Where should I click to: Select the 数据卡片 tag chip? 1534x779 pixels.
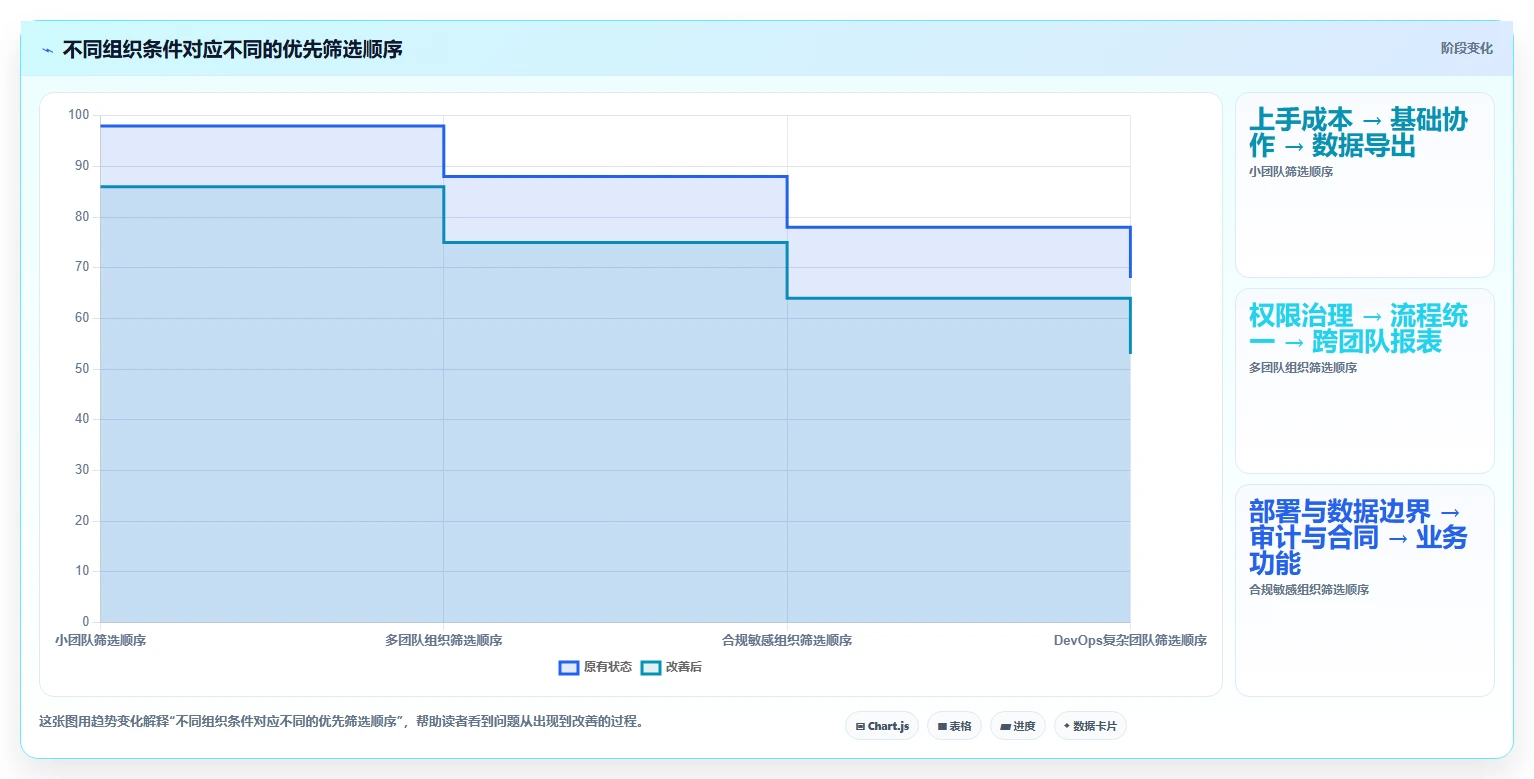[x=1090, y=726]
